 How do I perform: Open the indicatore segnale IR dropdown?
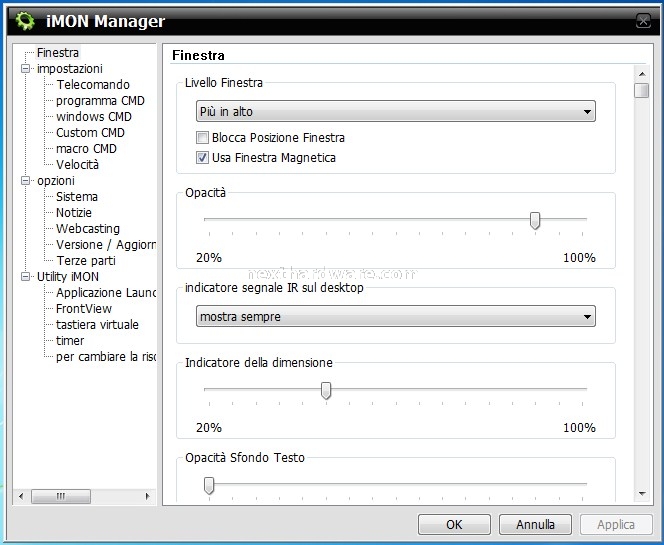[x=396, y=316]
